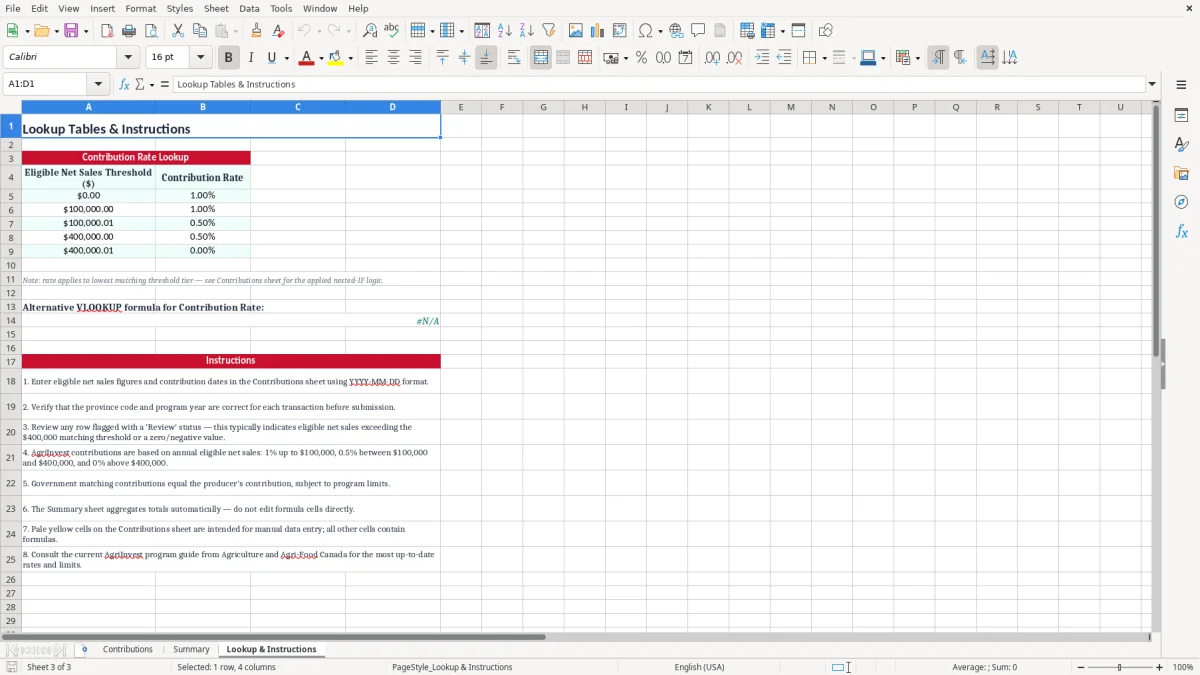Open the Styles sidebar panel

[1181, 144]
